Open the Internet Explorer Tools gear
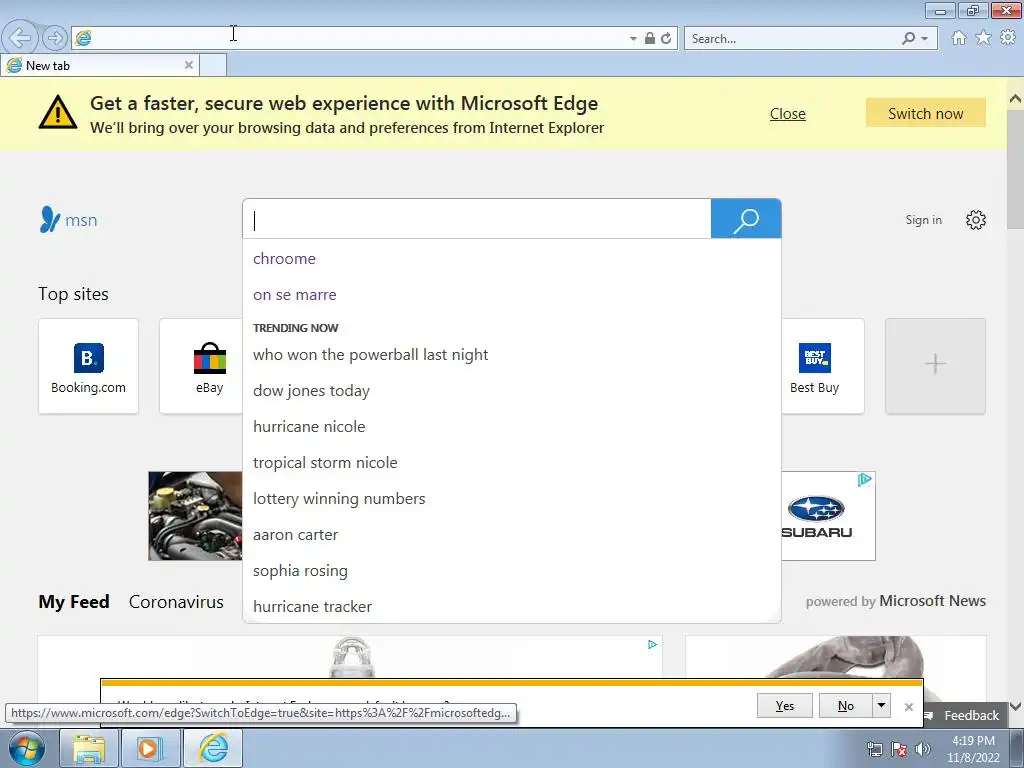 tap(1008, 38)
